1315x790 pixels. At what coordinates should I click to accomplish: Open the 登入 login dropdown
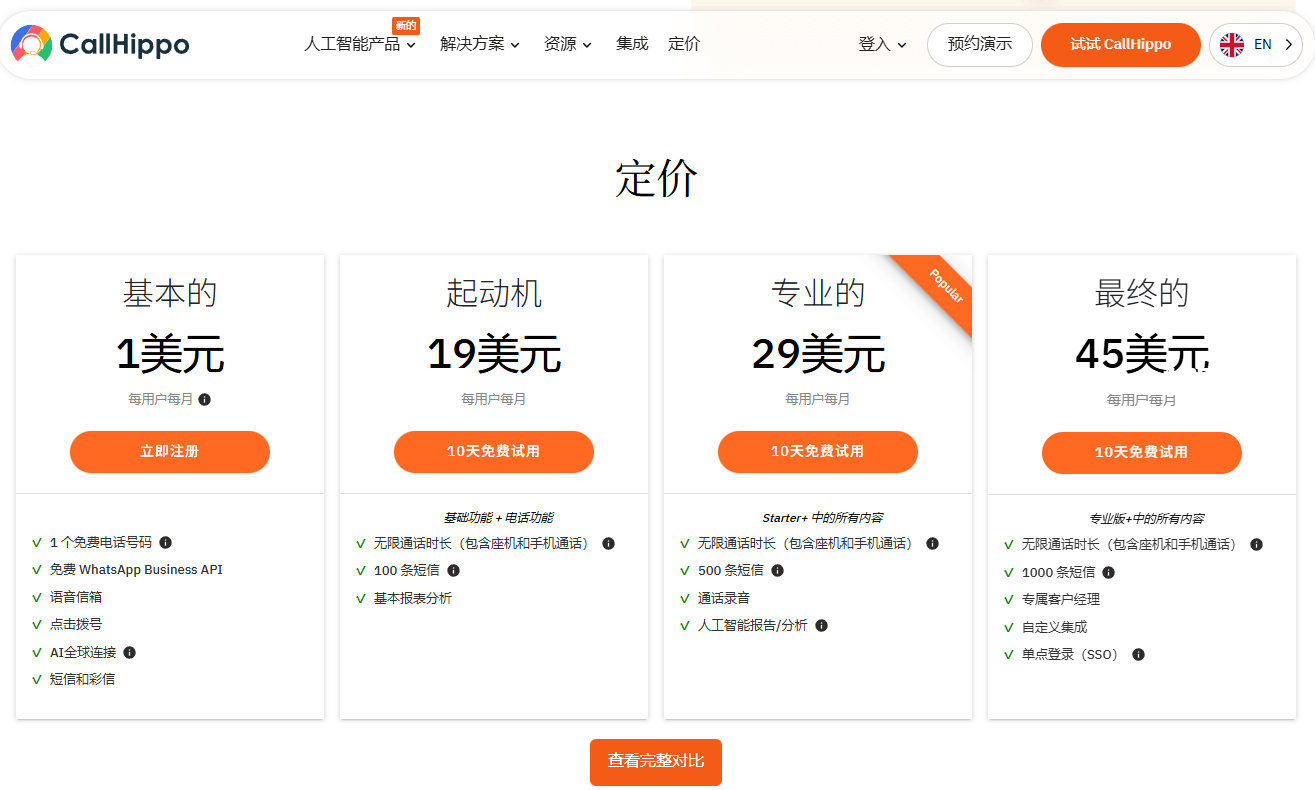point(882,44)
